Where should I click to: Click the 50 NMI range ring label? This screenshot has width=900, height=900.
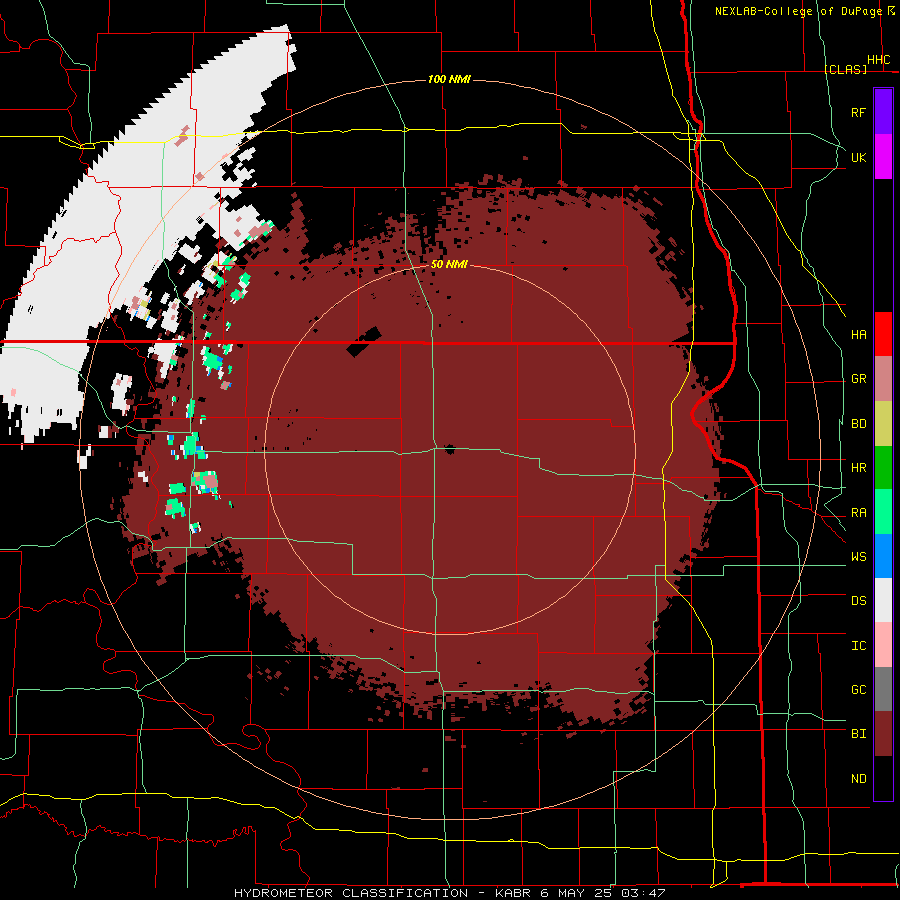pos(449,265)
